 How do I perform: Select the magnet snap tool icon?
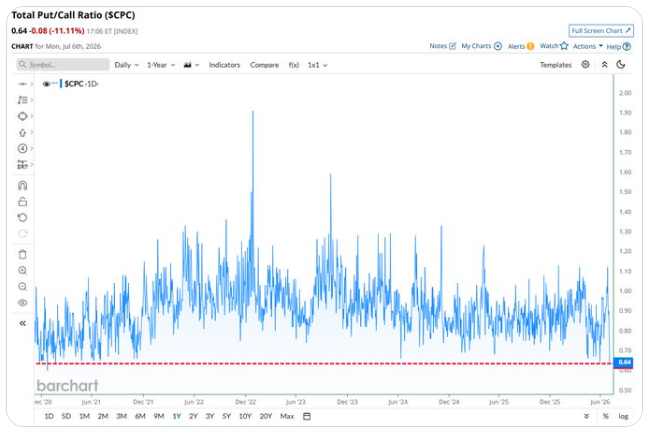tap(22, 185)
